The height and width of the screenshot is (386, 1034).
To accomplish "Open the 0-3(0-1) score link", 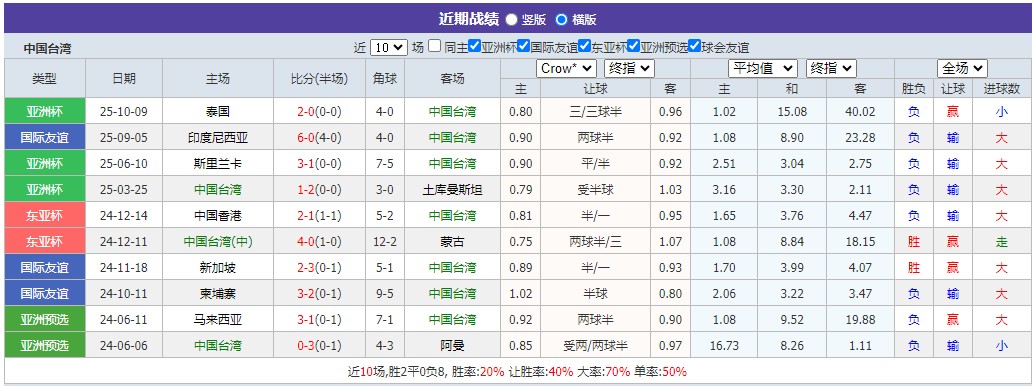I will pyautogui.click(x=320, y=346).
